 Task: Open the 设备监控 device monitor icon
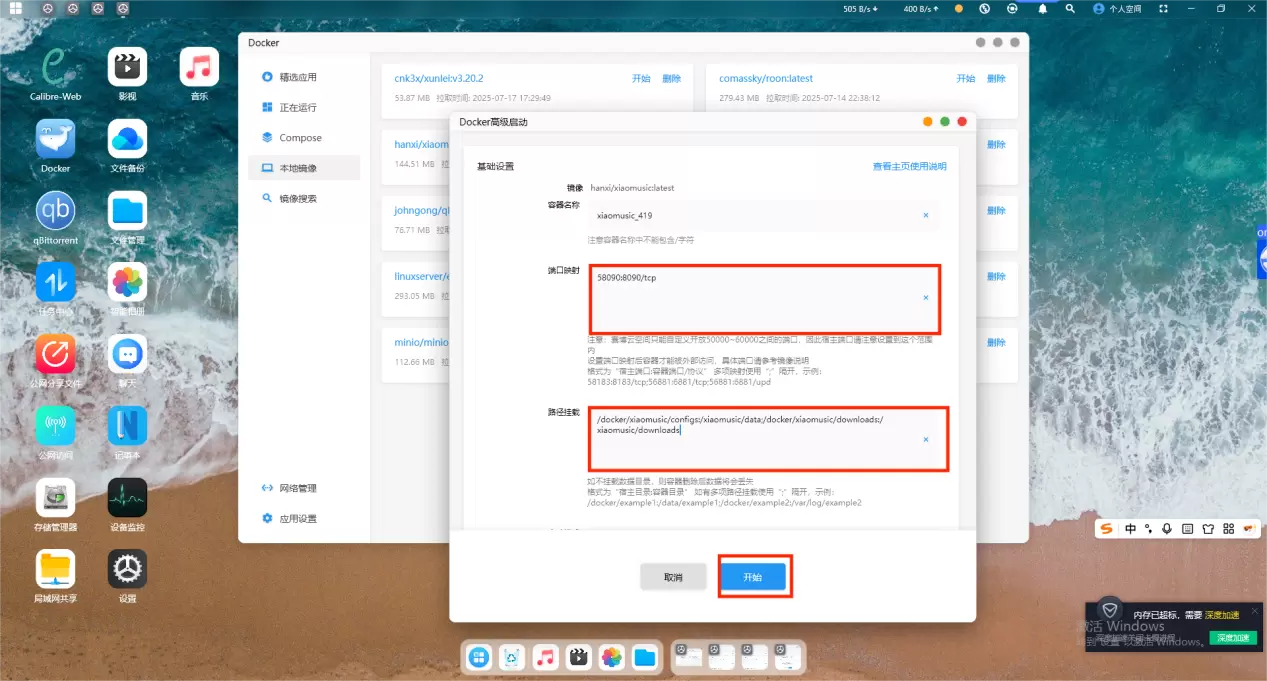127,498
